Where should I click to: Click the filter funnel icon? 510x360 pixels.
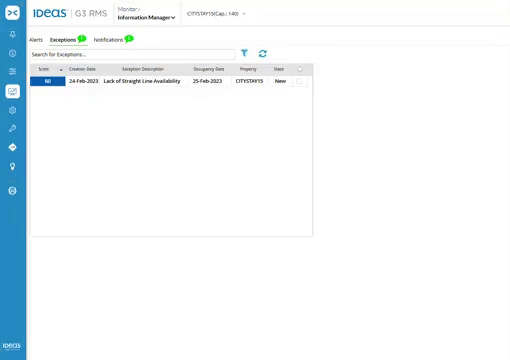pos(244,53)
